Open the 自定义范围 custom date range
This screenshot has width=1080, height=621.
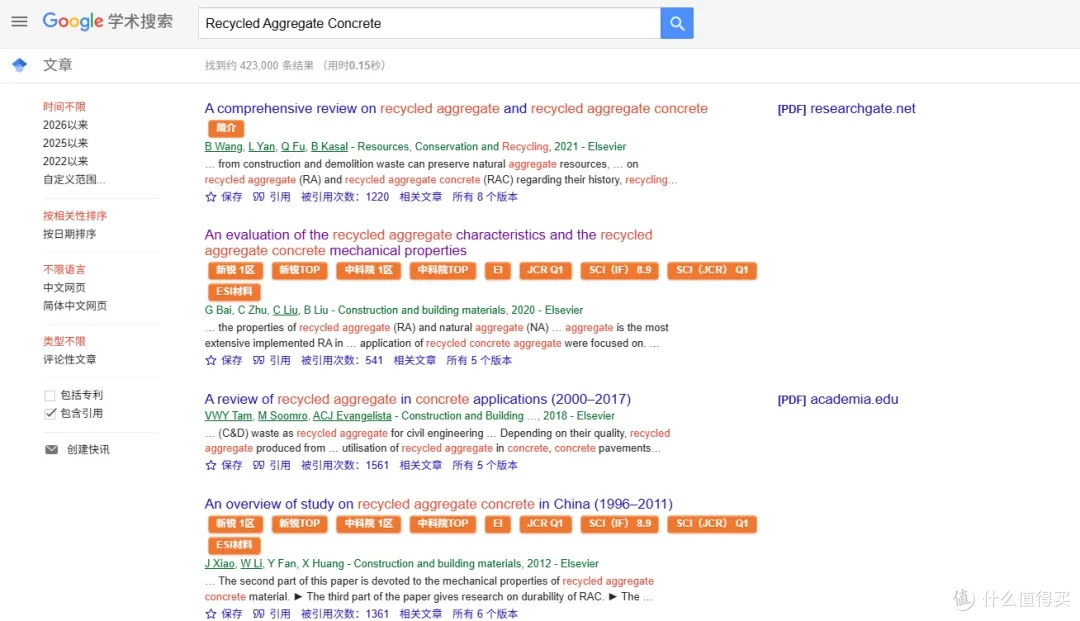click(74, 180)
